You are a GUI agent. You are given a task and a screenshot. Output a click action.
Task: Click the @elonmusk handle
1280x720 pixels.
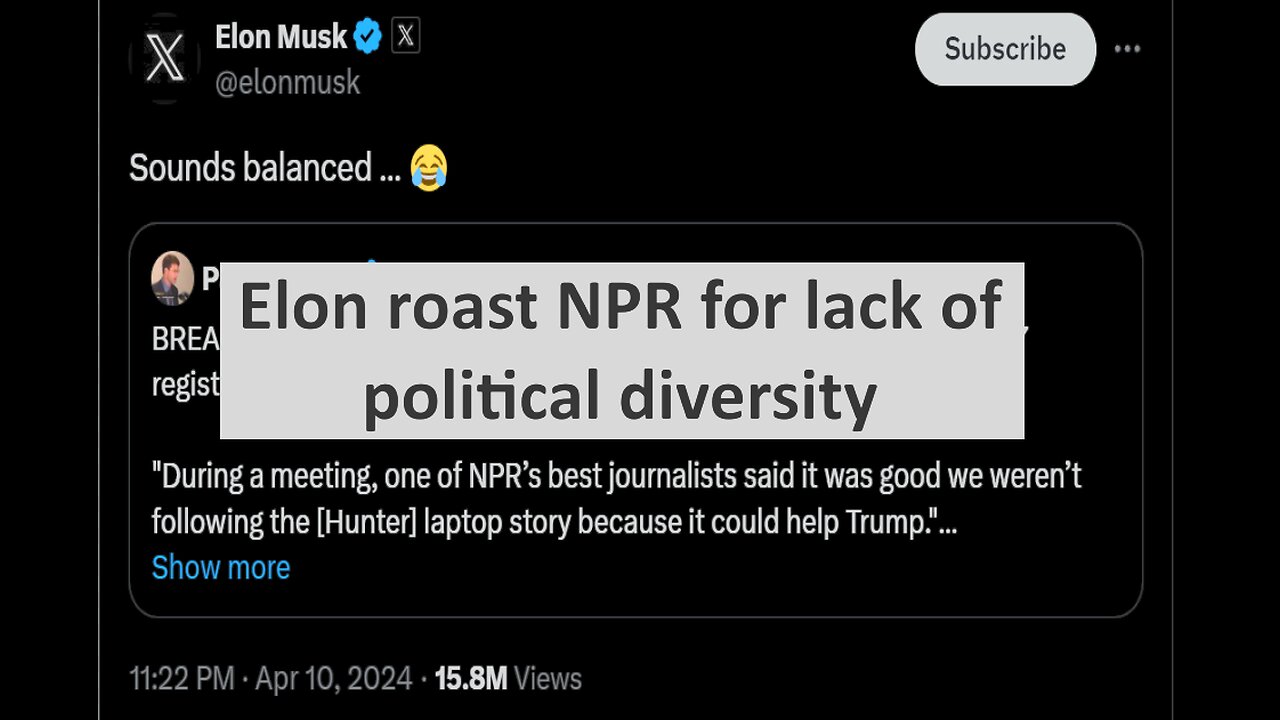(x=287, y=82)
